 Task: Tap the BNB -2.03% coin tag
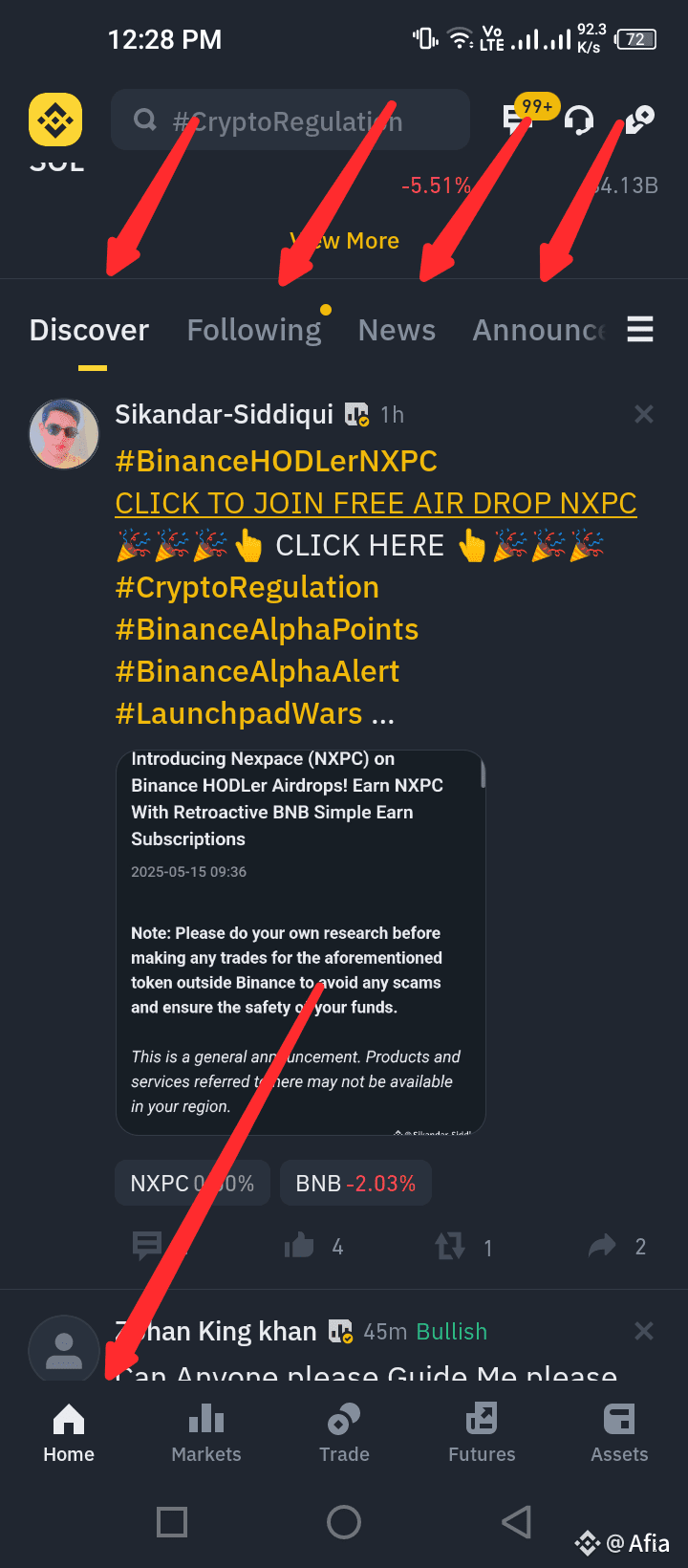(355, 1184)
